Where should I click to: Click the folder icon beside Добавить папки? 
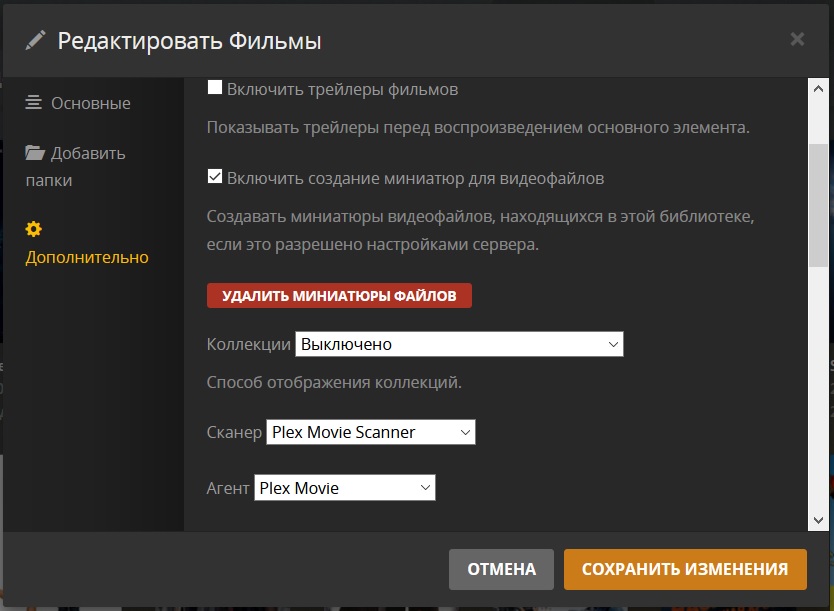35,153
